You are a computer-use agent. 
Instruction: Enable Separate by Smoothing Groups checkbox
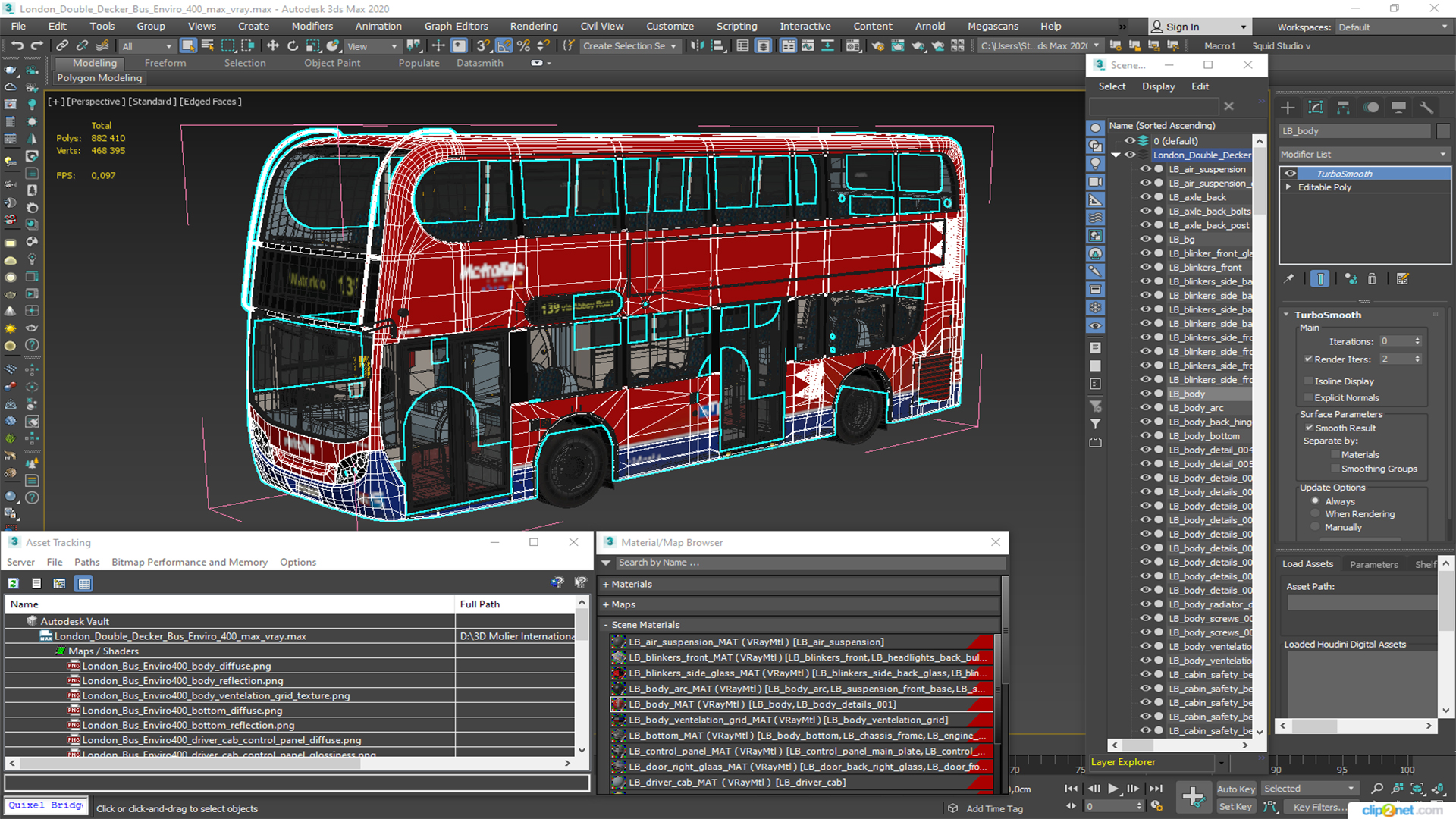(x=1335, y=469)
